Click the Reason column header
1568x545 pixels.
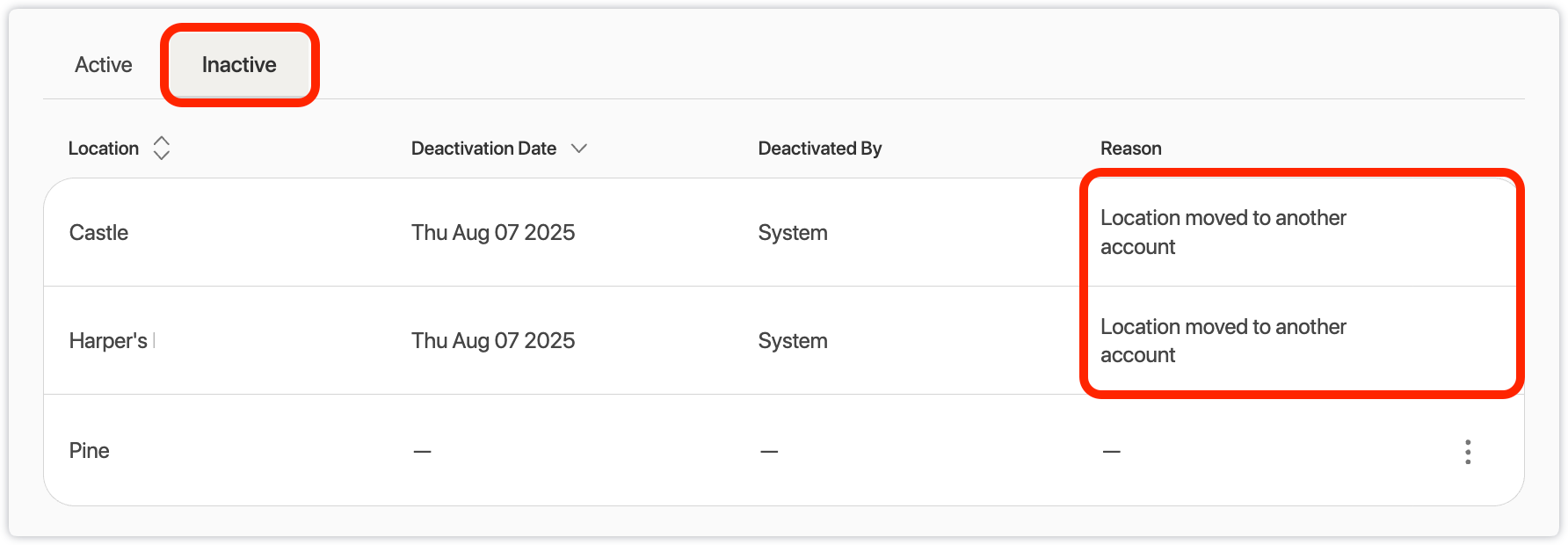1130,148
